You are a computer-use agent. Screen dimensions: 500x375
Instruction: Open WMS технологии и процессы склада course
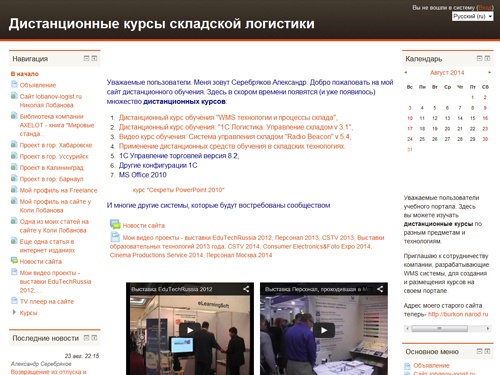[228, 117]
